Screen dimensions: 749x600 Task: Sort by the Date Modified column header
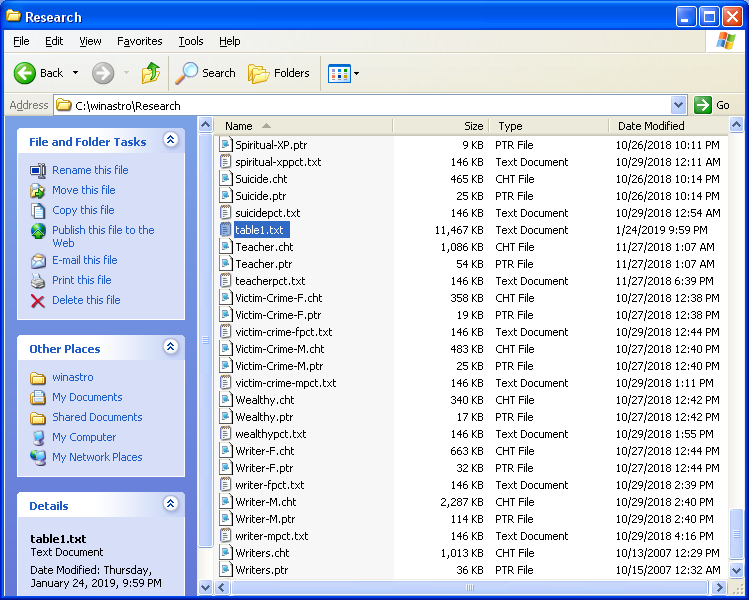coord(668,126)
